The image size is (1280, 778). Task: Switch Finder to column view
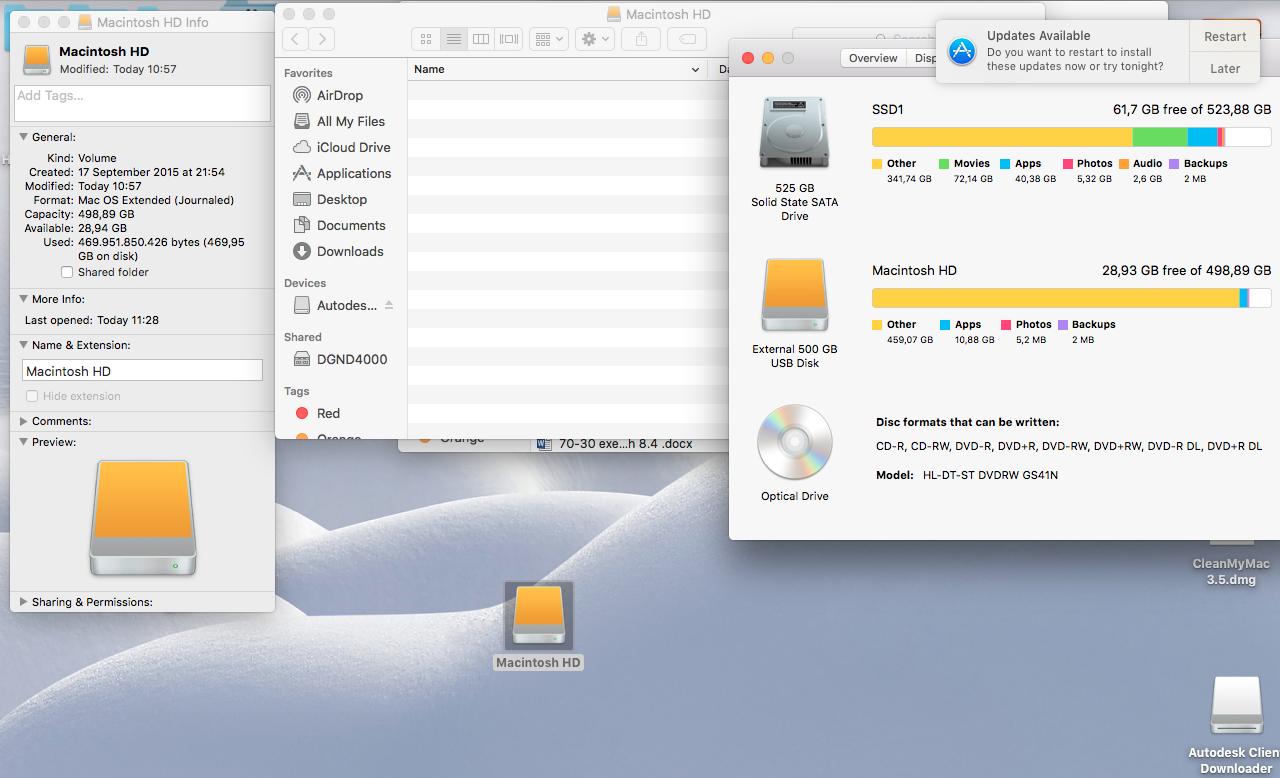tap(481, 39)
